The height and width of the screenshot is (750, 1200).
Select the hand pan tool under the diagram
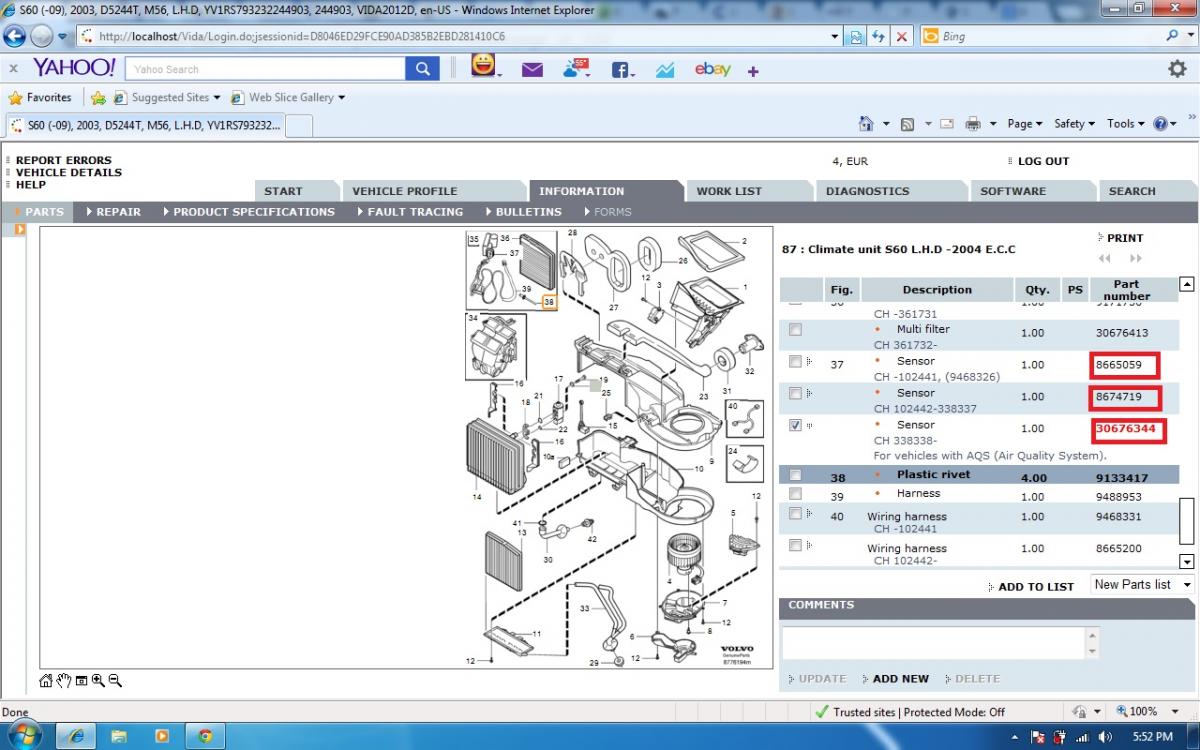63,681
